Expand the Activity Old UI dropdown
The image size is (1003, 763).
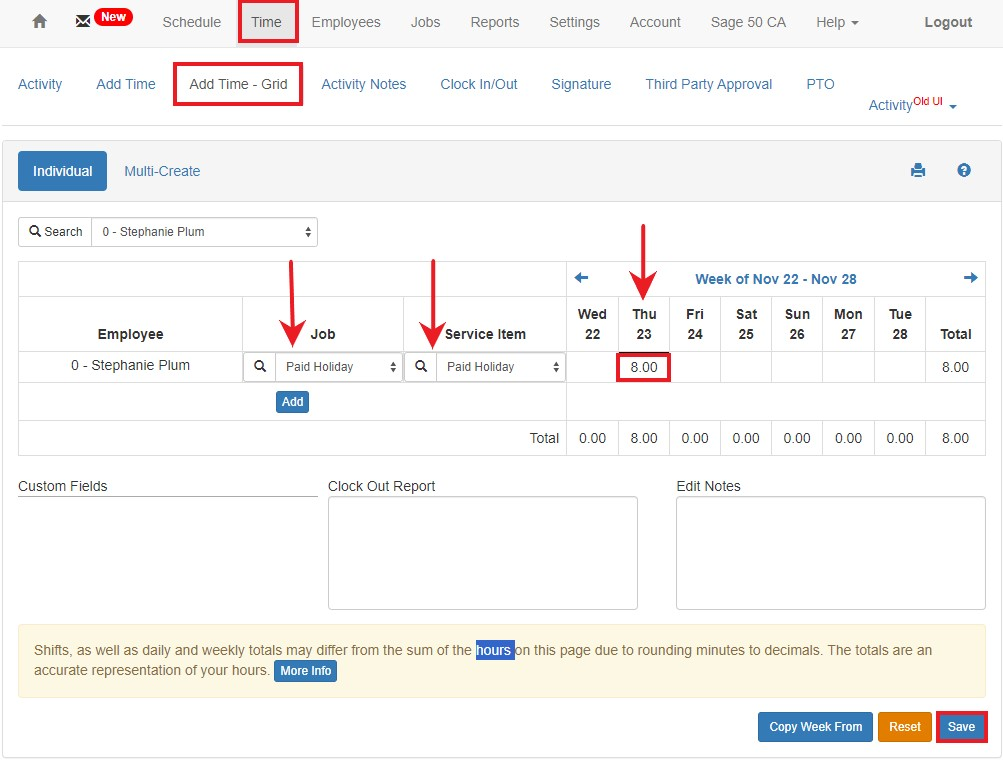coord(912,104)
